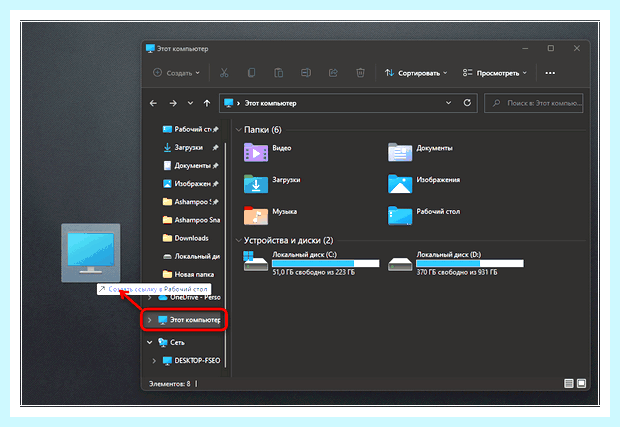Click the Paste clipboard icon
The width and height of the screenshot is (620, 427).
coord(278,73)
